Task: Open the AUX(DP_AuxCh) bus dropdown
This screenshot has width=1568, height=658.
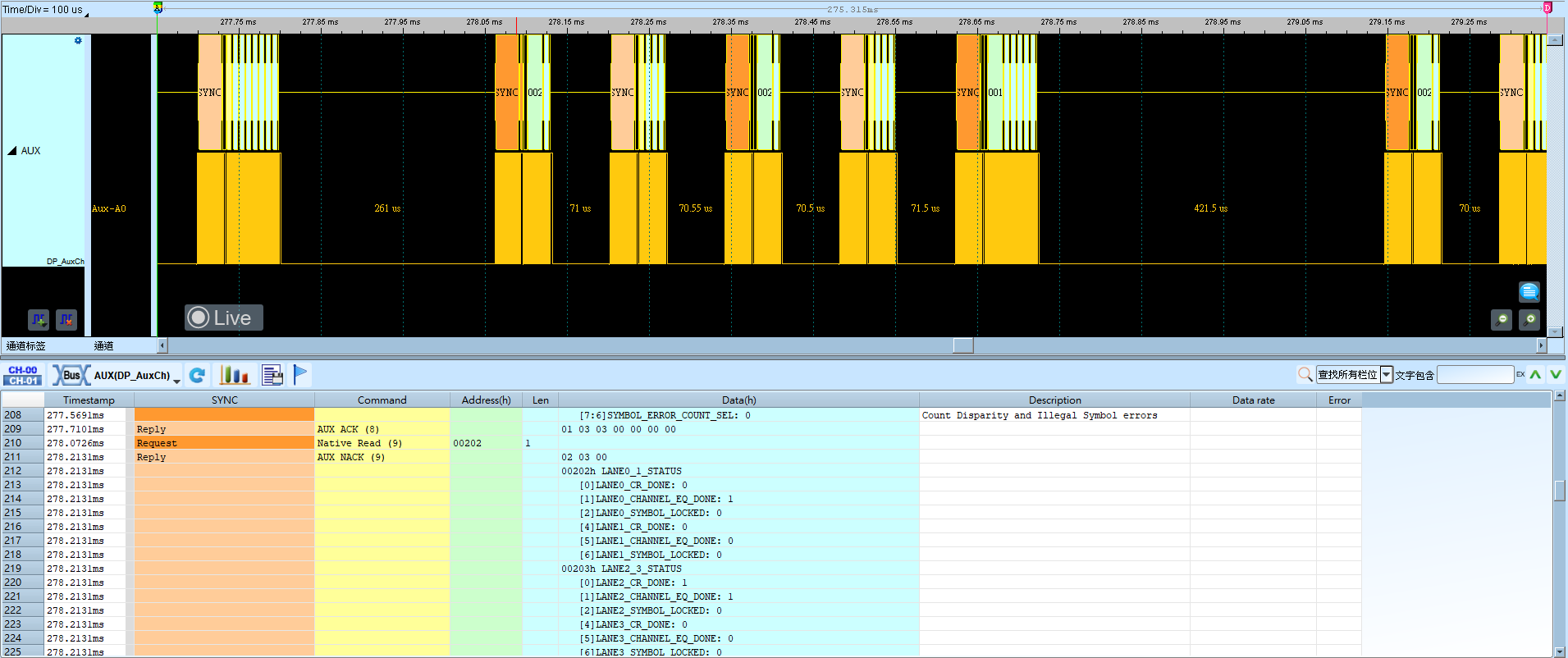Action: coord(176,381)
